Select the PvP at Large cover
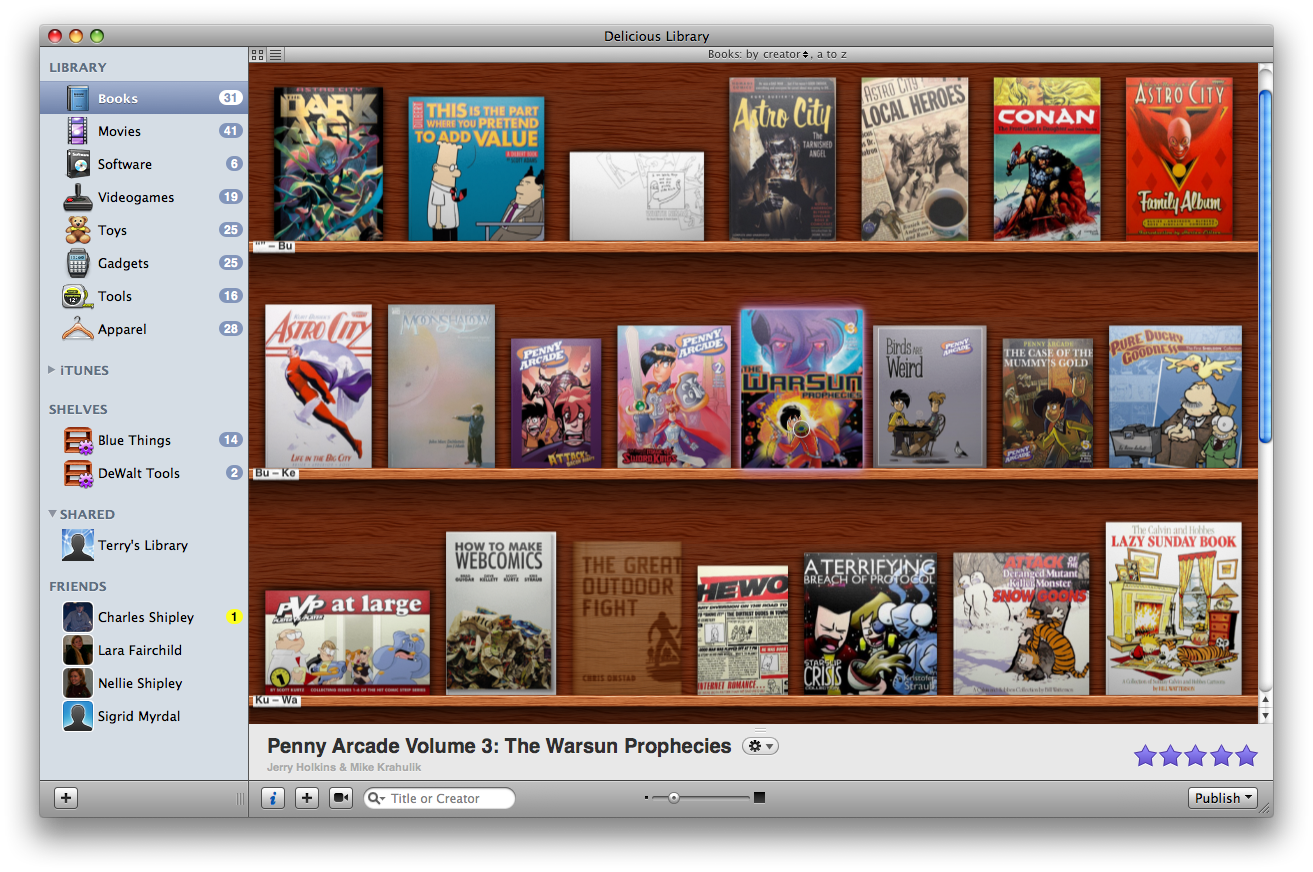Screen dimensions: 1313x872 347,642
